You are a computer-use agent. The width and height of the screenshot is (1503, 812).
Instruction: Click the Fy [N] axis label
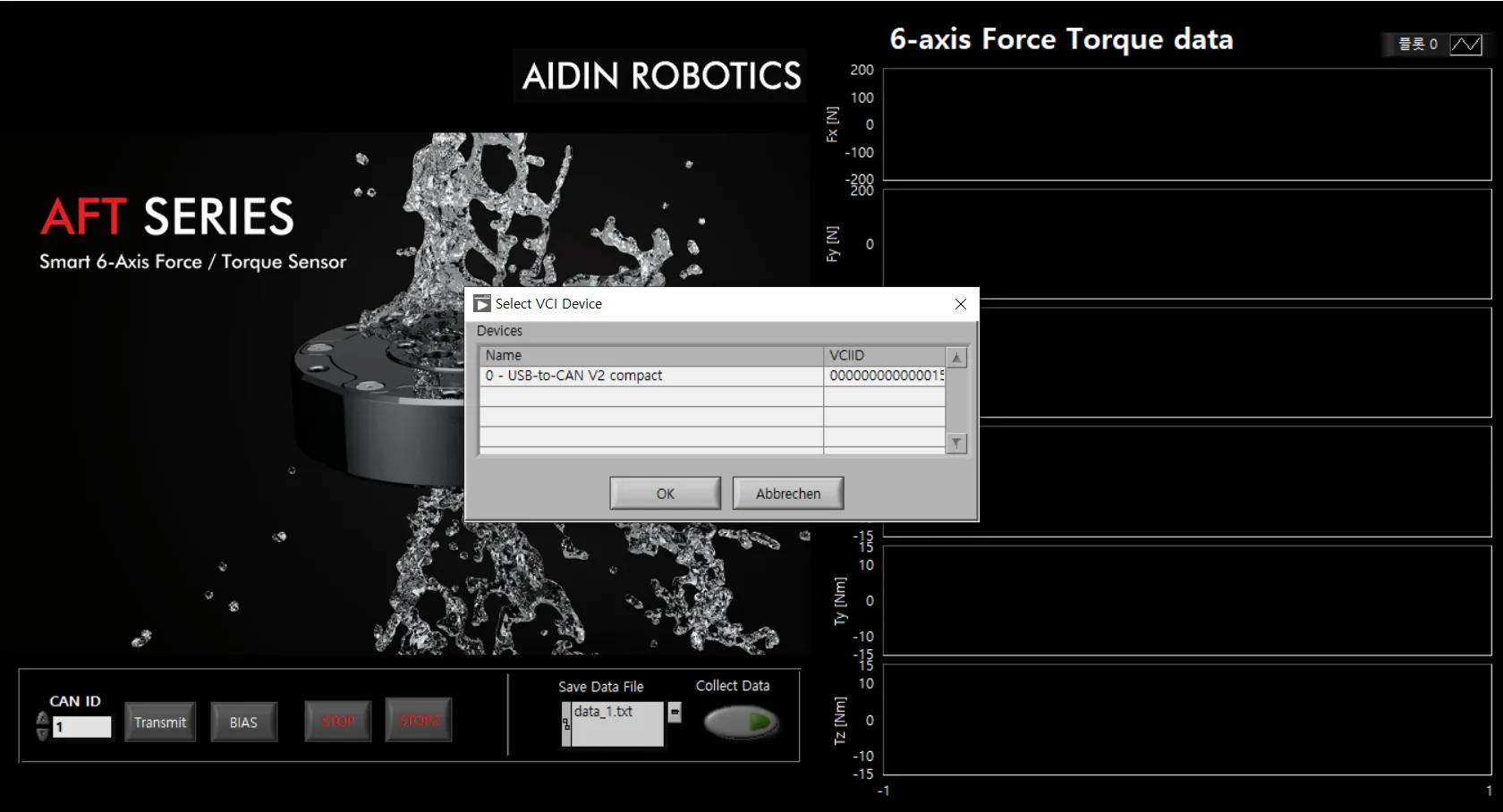(x=833, y=244)
